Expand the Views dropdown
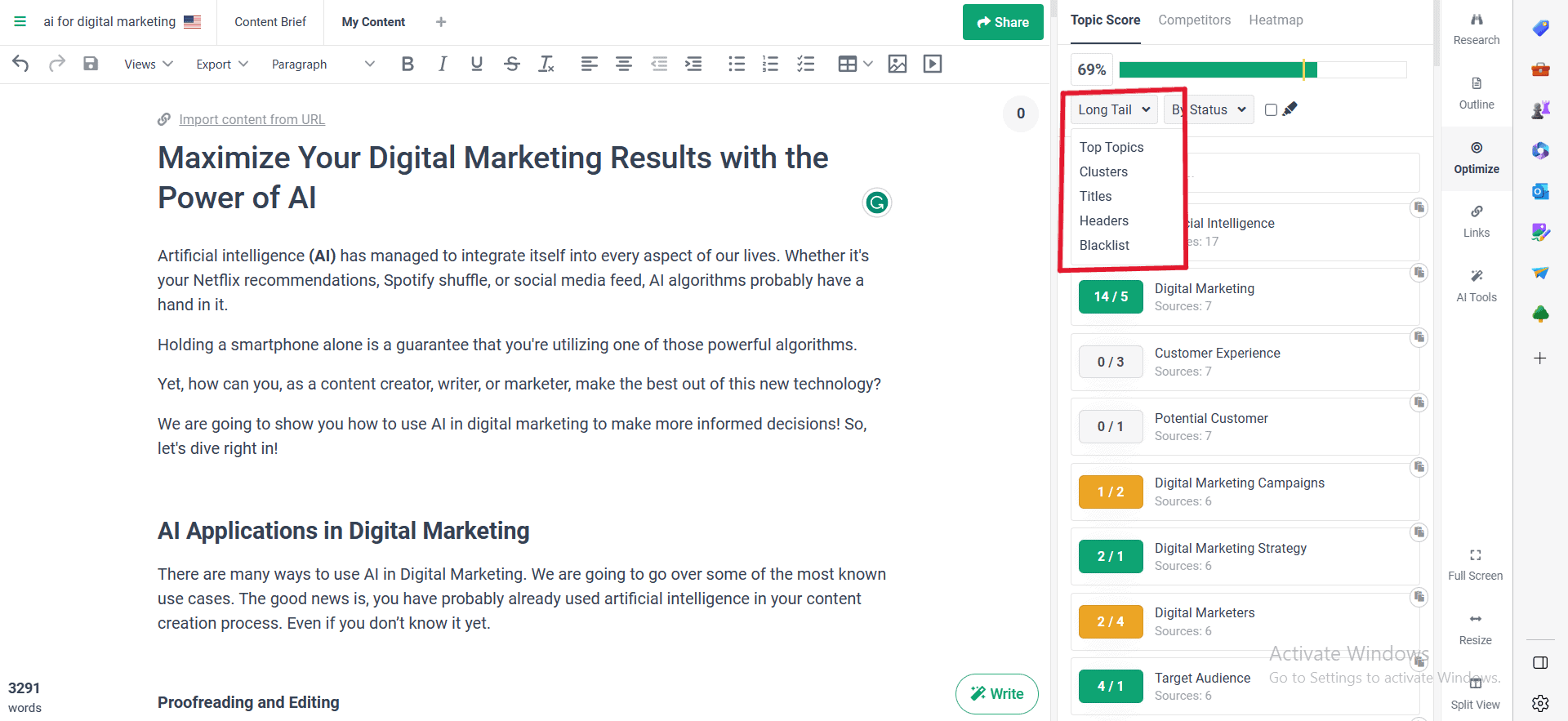 148,64
